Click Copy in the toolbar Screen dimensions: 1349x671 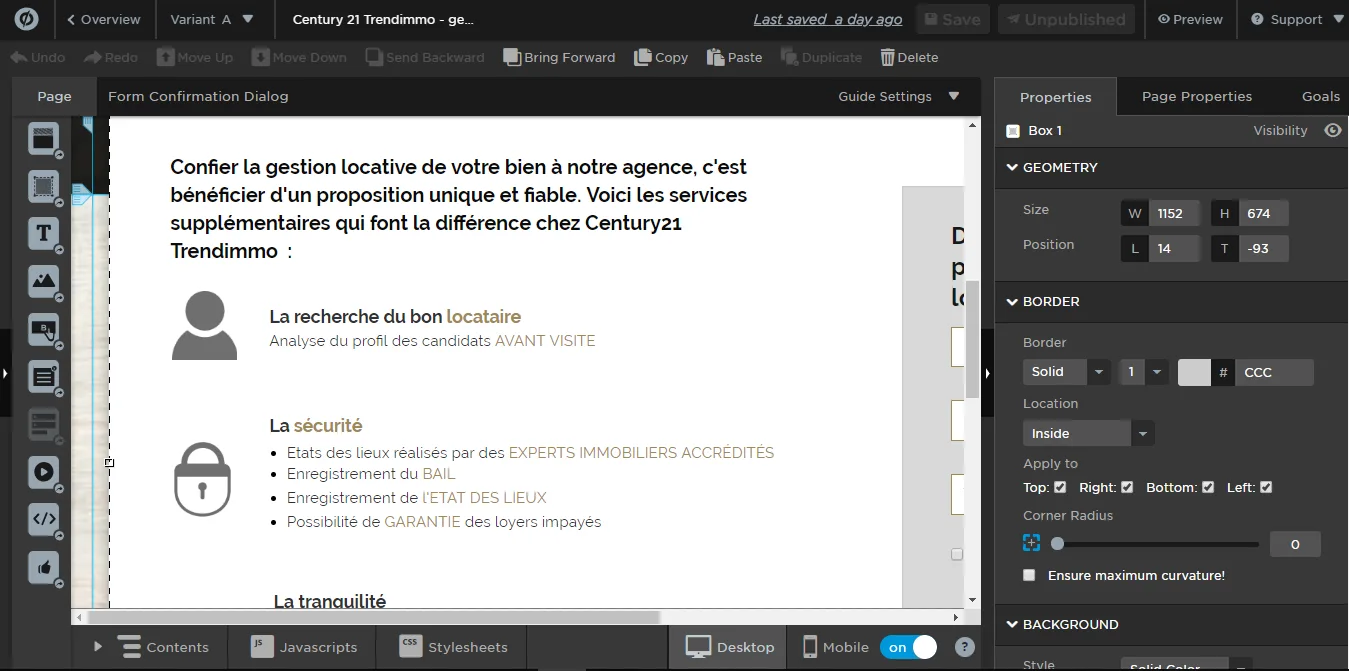tap(661, 57)
